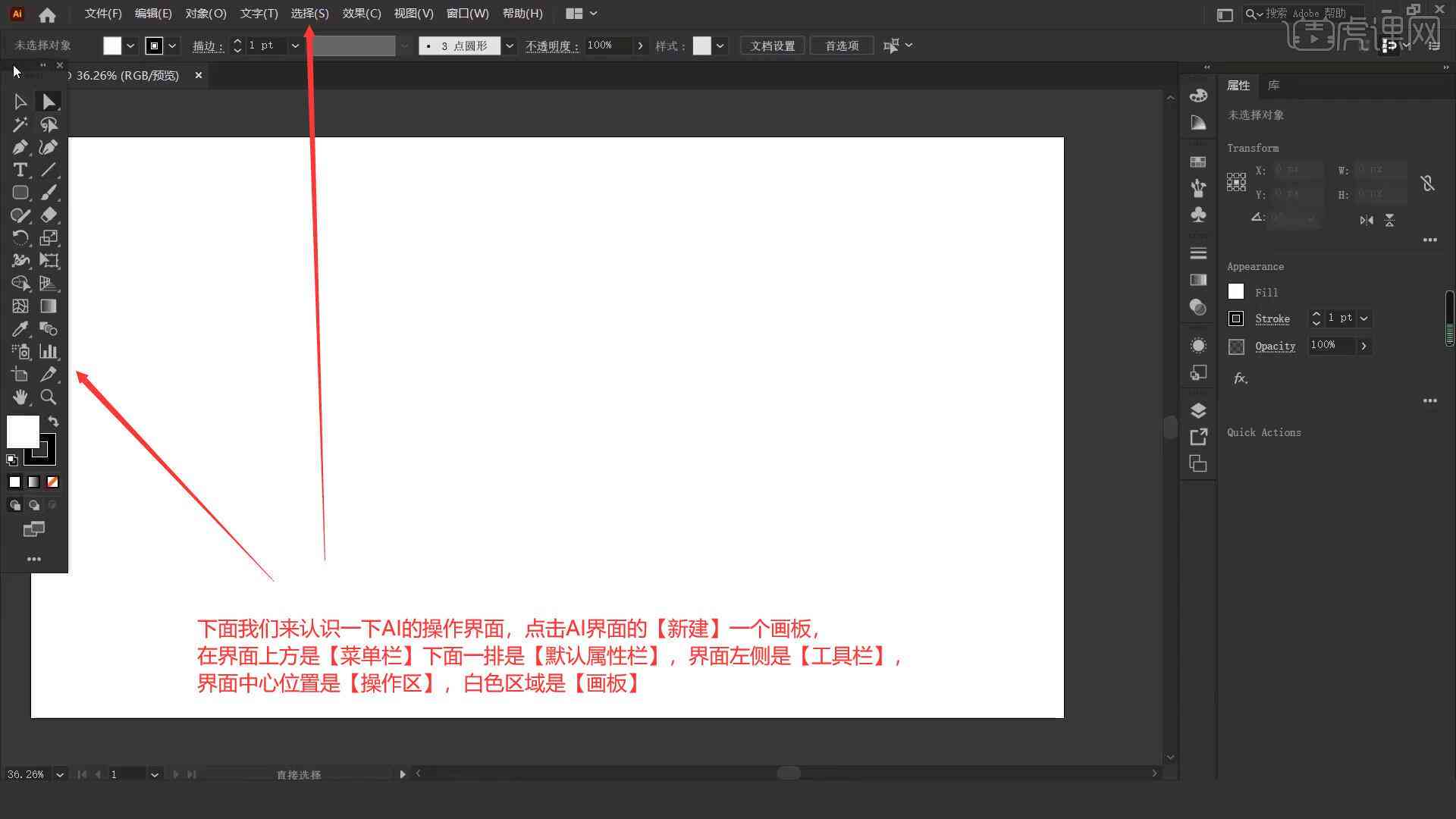This screenshot has width=1456, height=819.
Task: Select the Rotate tool
Action: point(19,237)
